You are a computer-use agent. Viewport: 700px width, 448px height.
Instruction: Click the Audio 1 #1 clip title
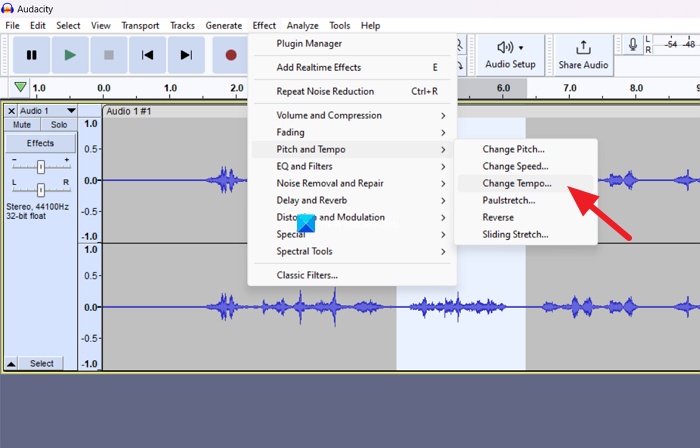coord(129,111)
